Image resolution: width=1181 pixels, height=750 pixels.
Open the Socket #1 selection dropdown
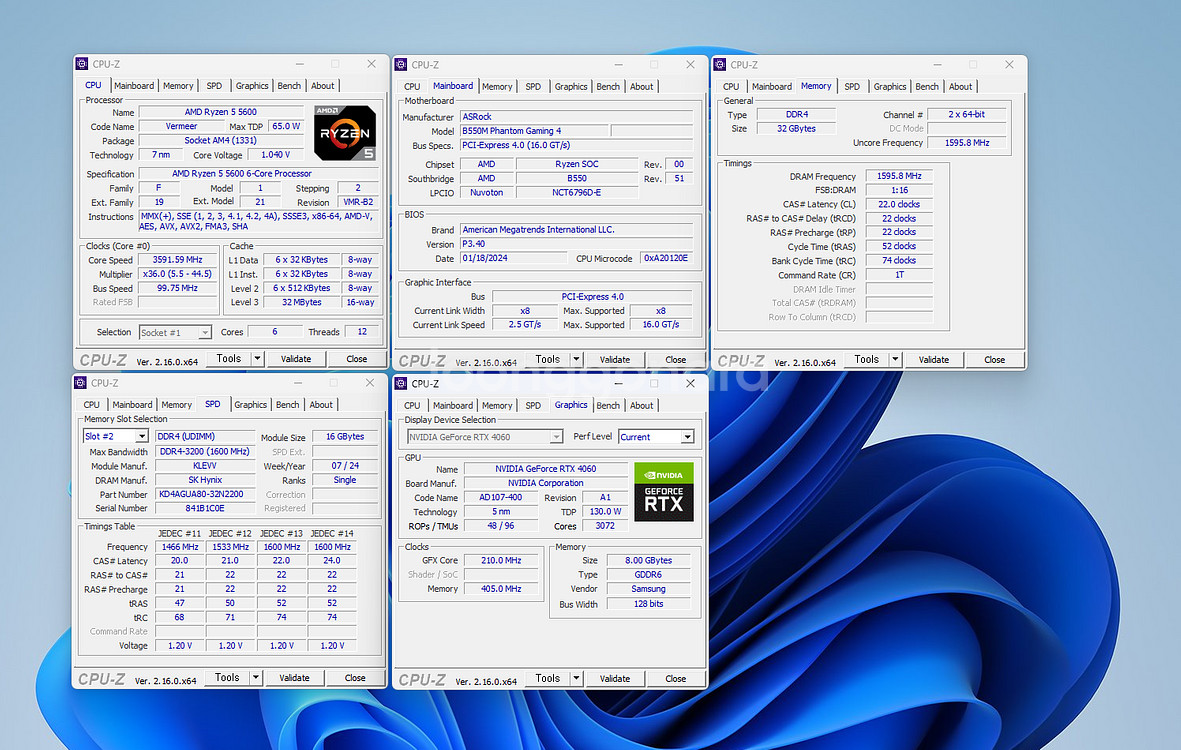(205, 333)
